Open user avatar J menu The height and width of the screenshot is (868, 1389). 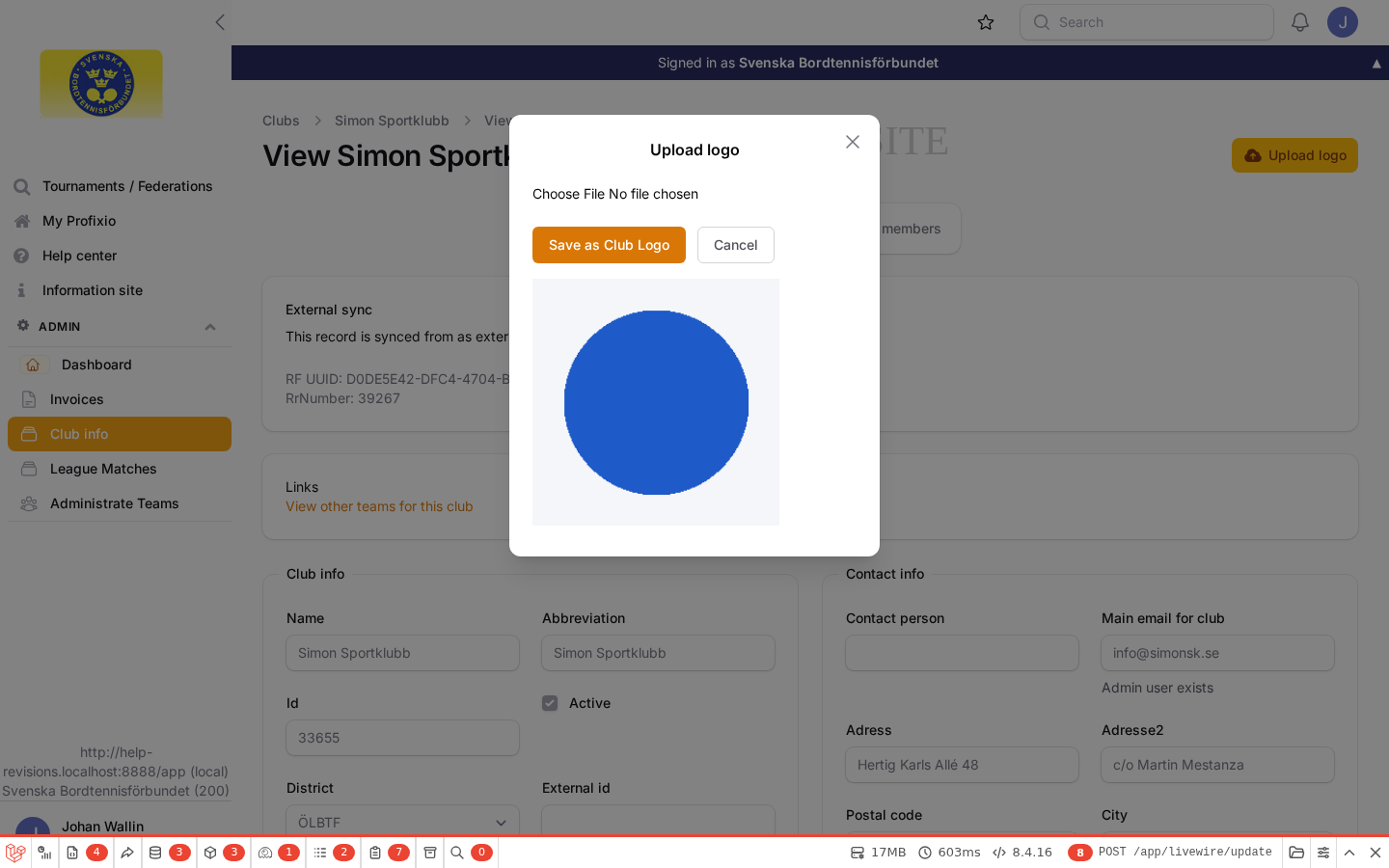point(1343,22)
